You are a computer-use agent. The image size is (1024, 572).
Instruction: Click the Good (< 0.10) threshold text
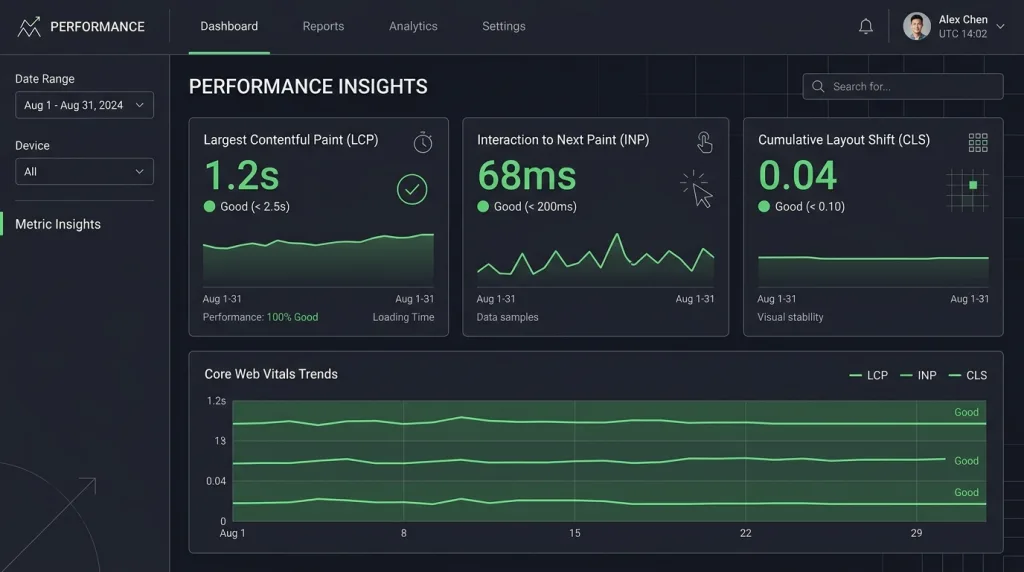click(810, 206)
